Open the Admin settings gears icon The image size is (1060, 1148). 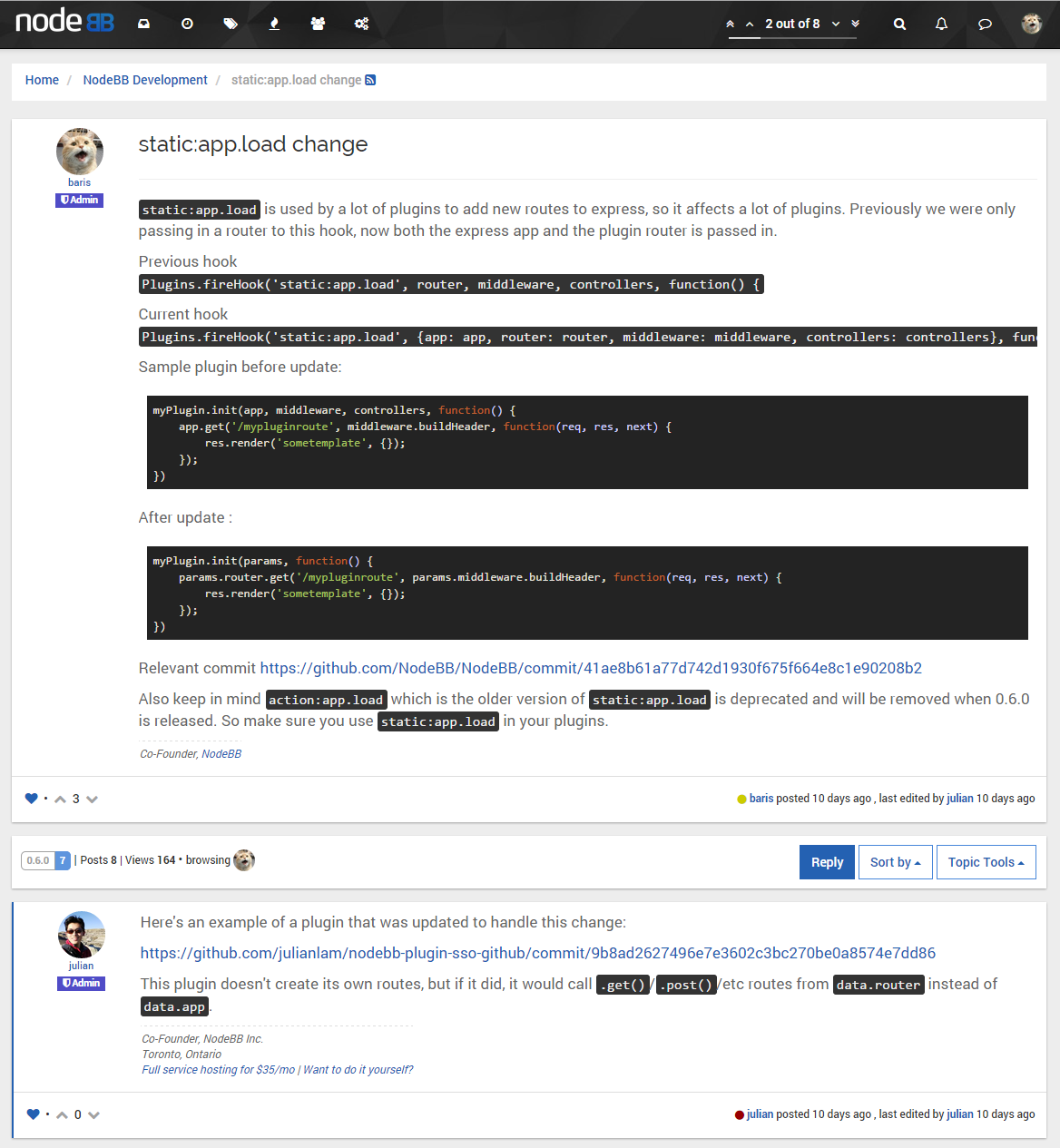[361, 24]
